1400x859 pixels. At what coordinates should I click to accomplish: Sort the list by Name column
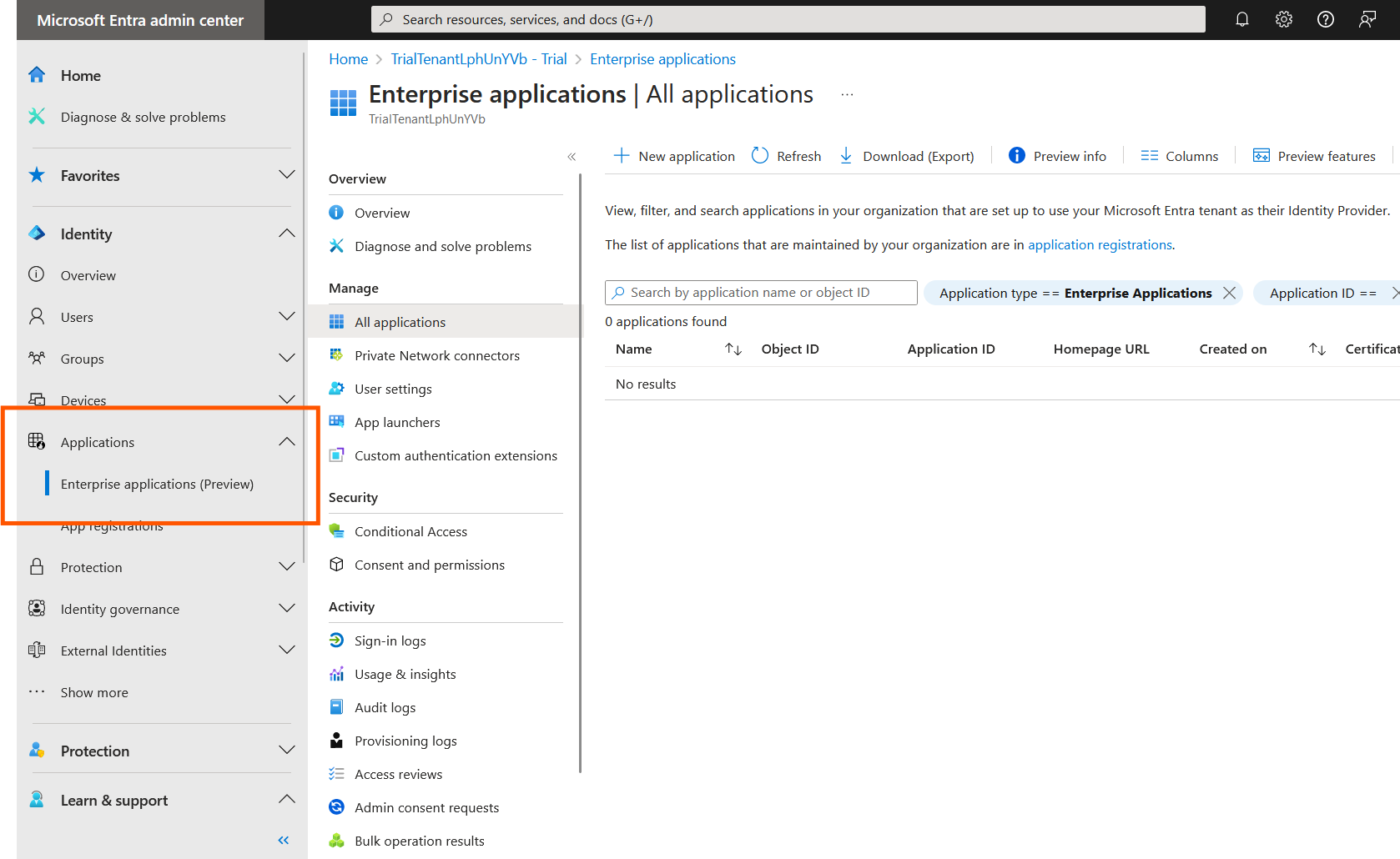[x=733, y=349]
